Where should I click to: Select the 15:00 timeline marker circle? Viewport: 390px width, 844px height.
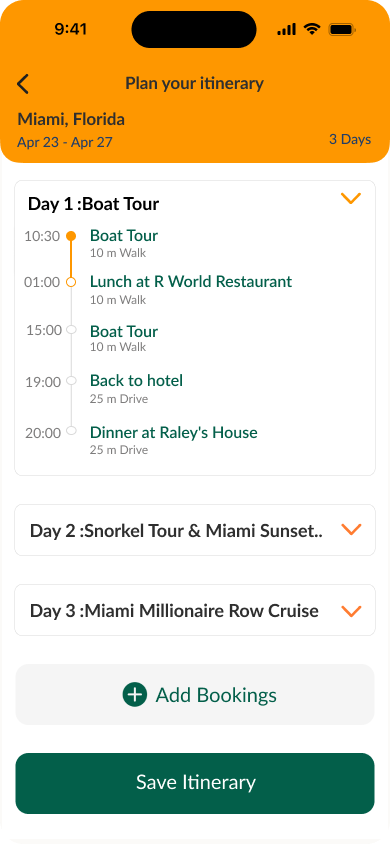click(x=70, y=329)
